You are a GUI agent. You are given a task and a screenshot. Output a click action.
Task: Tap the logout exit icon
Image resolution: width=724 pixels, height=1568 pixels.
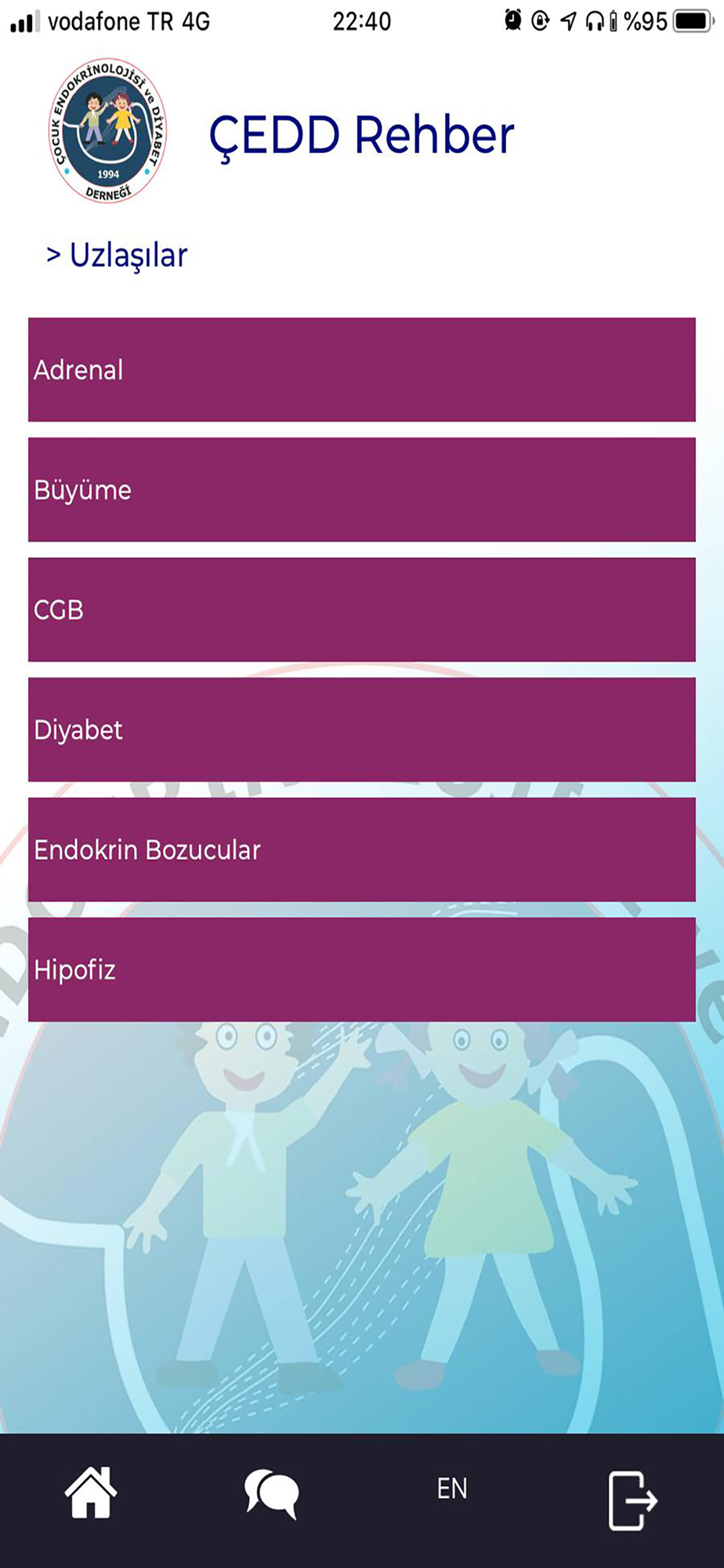tap(633, 1500)
